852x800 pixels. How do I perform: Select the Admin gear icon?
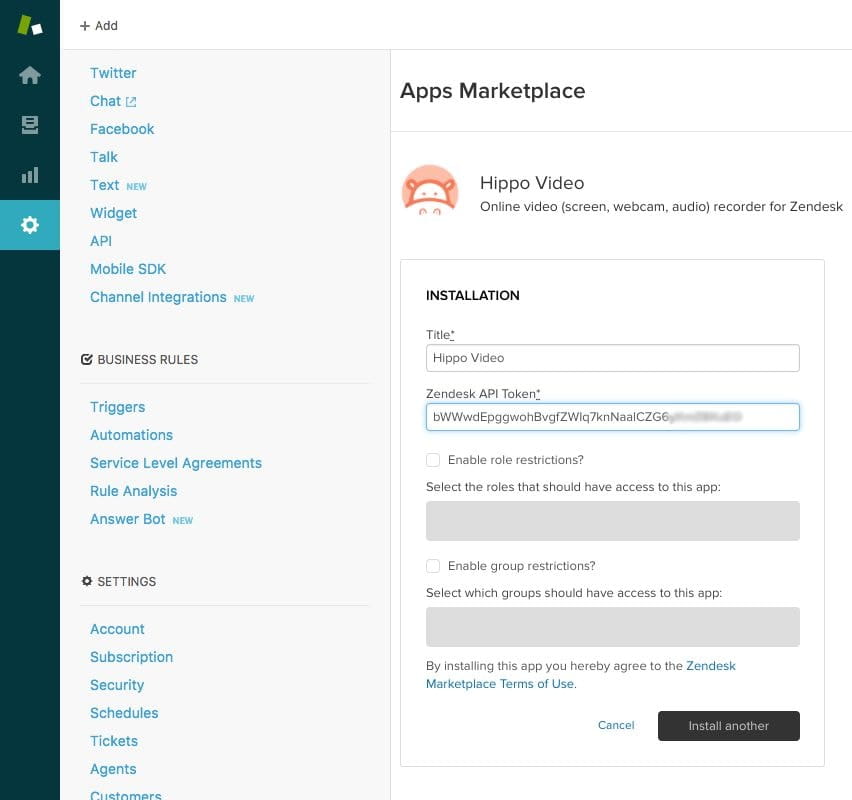pos(30,225)
